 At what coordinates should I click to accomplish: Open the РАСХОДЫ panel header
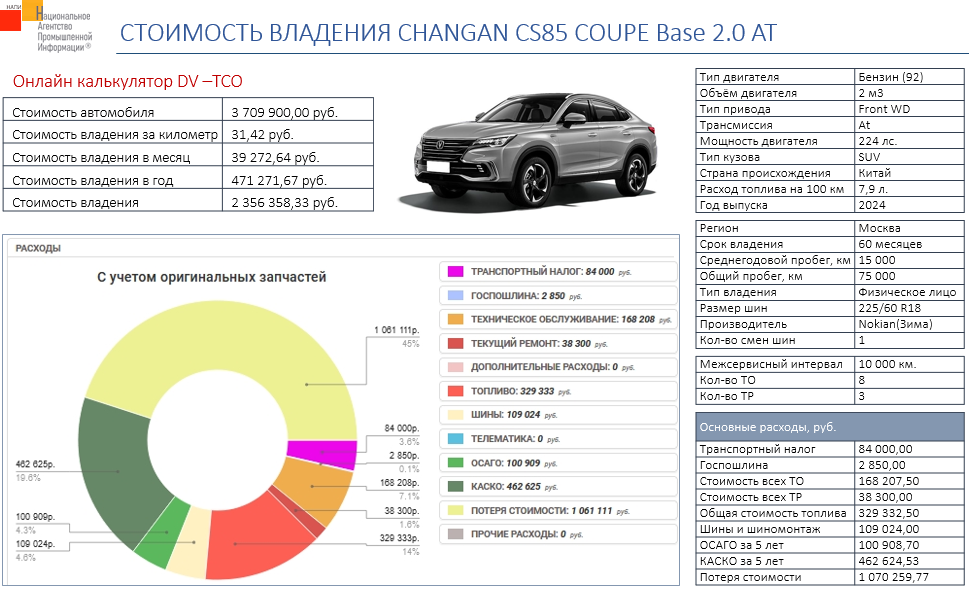[39, 248]
